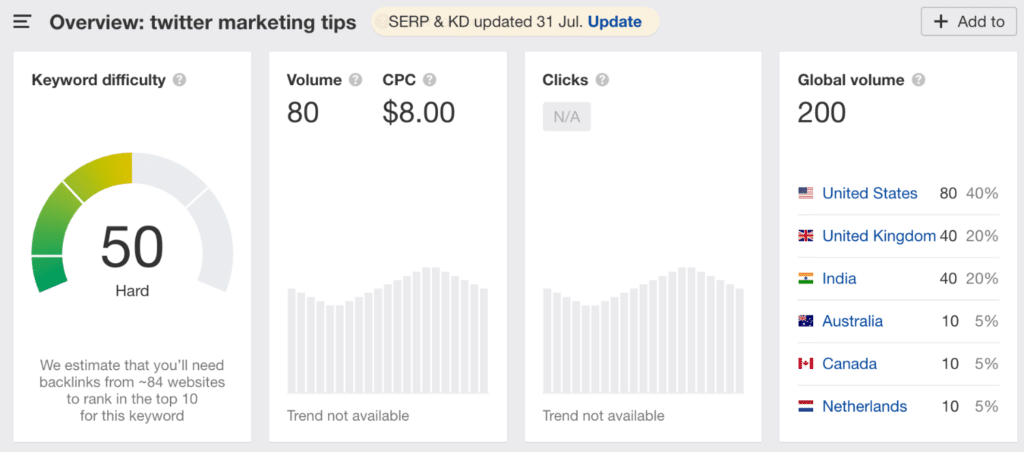The height and width of the screenshot is (452, 1024).
Task: Click the Clicks trend bar chart
Action: [643, 330]
